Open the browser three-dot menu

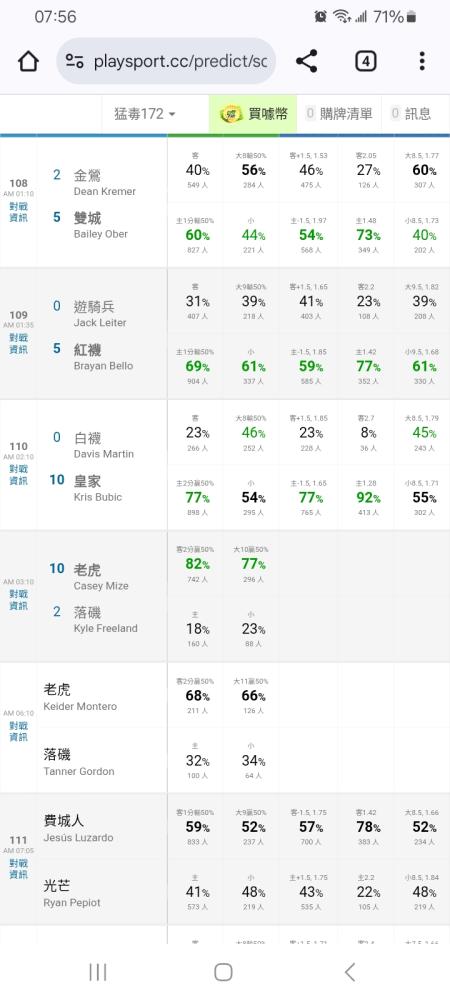[x=422, y=61]
